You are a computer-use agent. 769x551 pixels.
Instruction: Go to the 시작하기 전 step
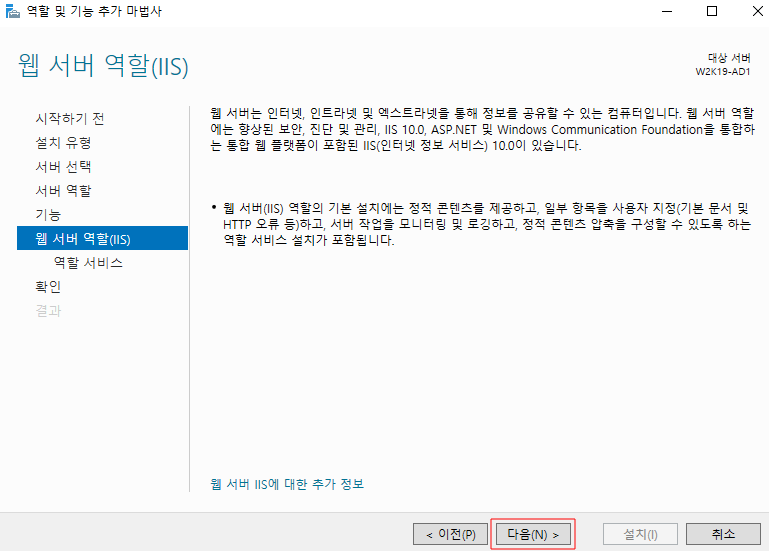[x=70, y=118]
